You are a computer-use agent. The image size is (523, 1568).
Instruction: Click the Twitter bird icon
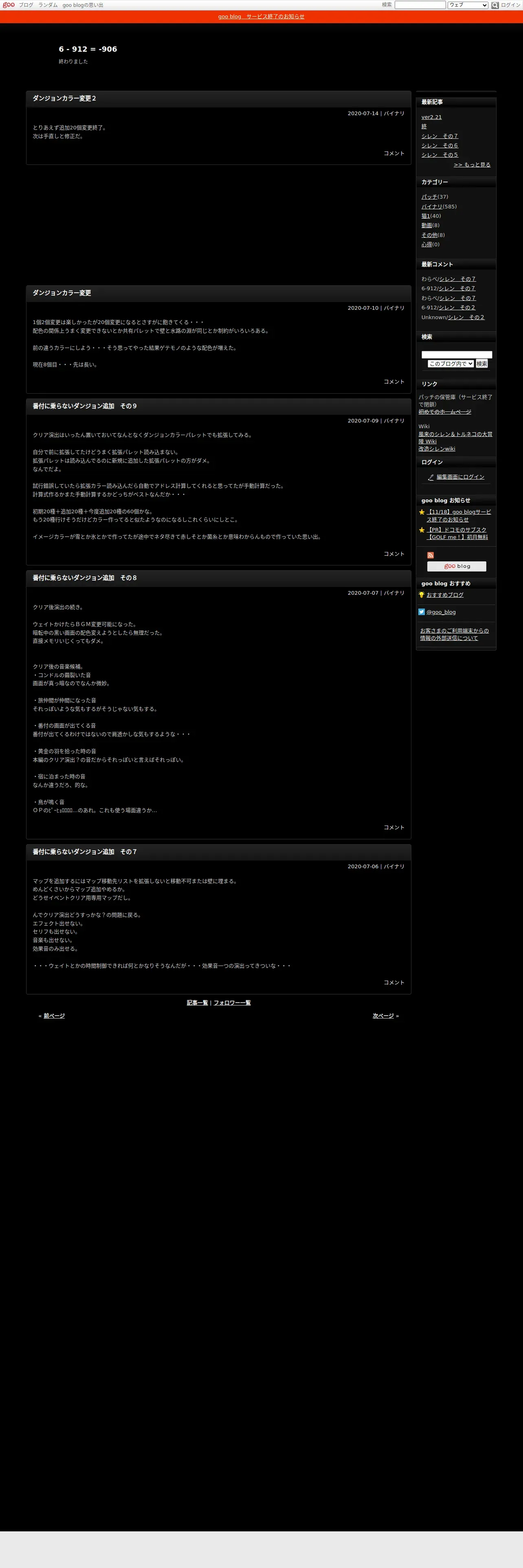pos(421,612)
